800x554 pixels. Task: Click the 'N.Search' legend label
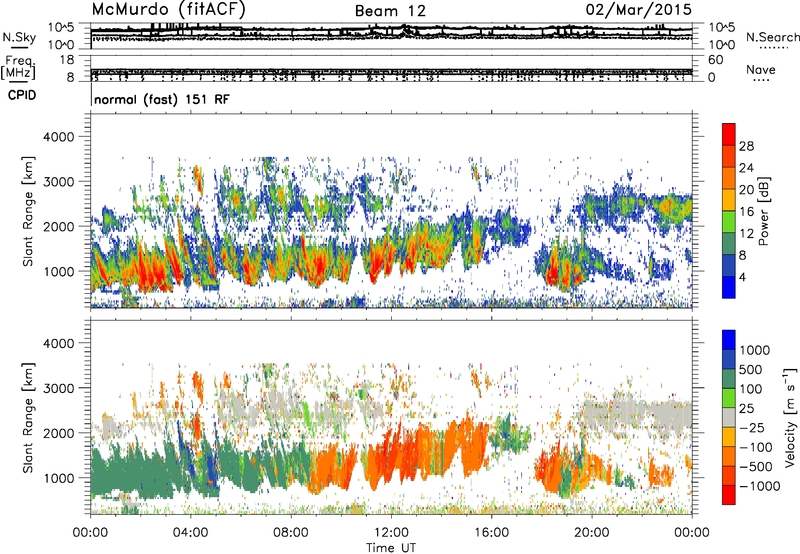coord(773,37)
